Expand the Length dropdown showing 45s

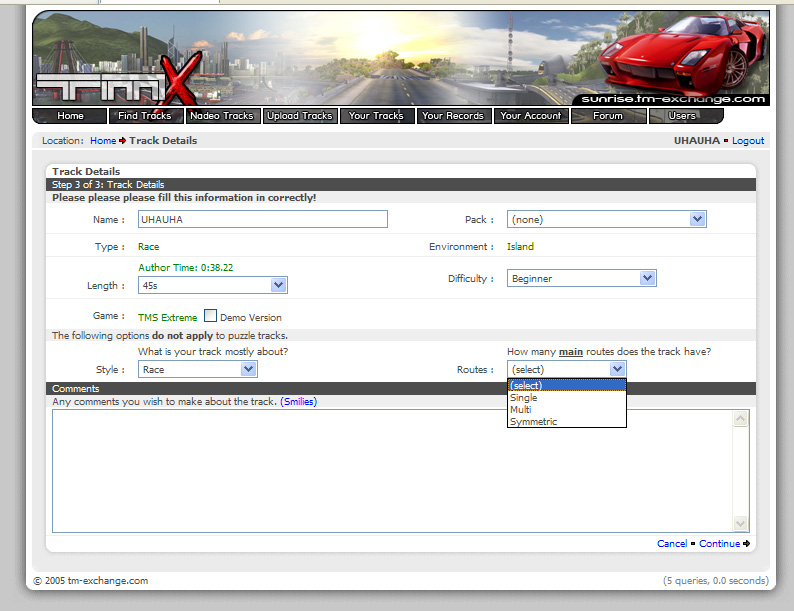212,285
